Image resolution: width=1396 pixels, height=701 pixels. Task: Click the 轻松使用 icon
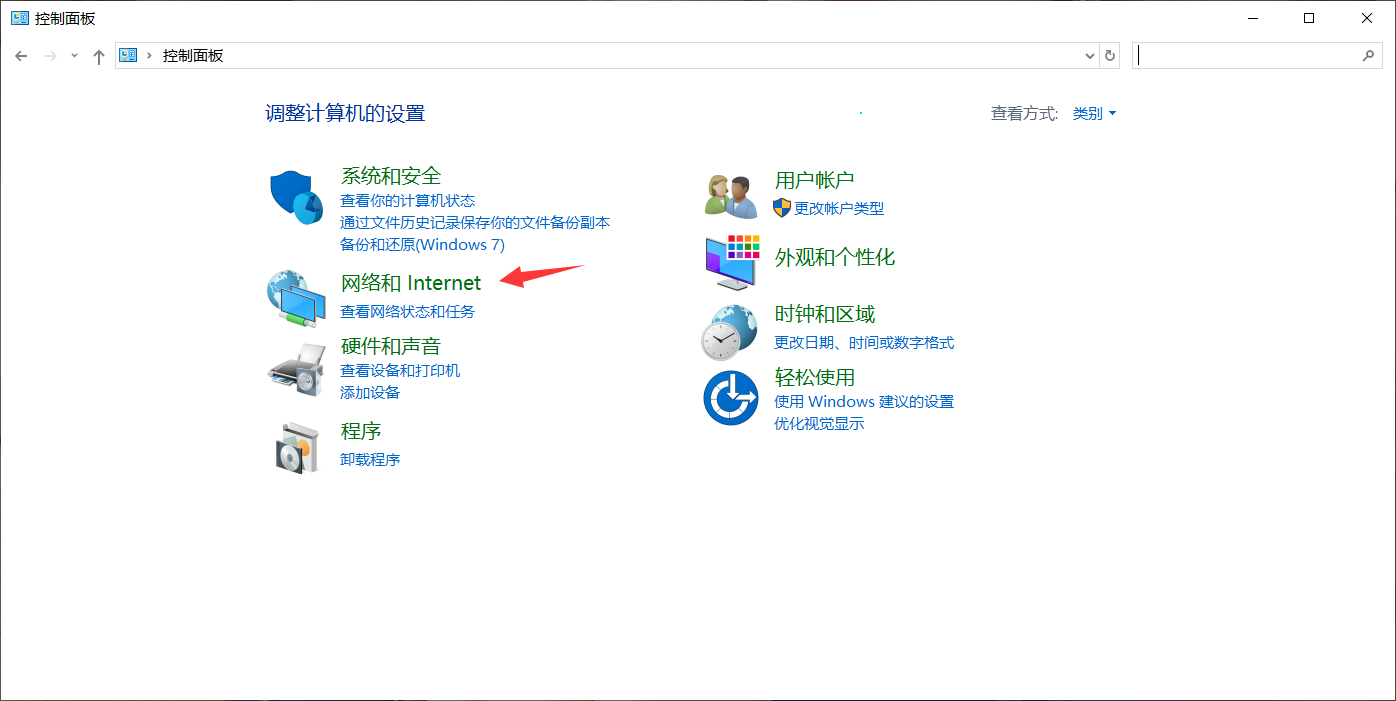(730, 397)
